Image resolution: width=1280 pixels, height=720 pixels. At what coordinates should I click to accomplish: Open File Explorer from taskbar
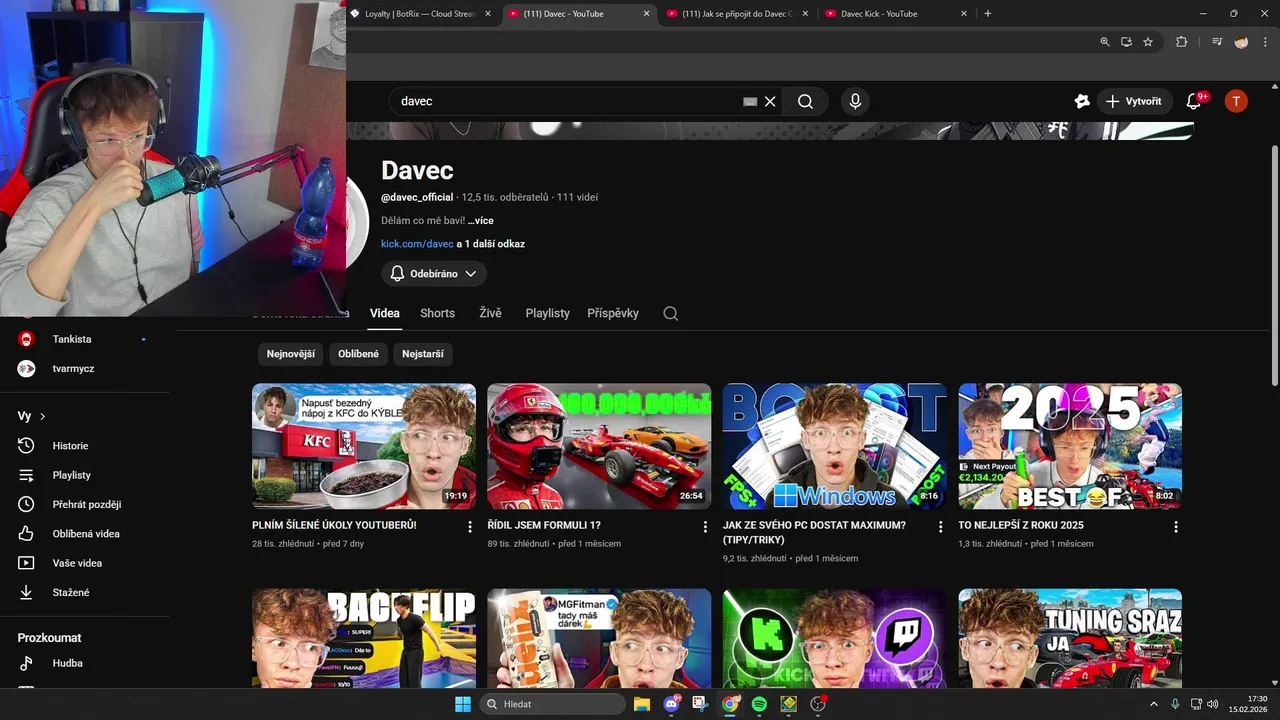pos(642,704)
